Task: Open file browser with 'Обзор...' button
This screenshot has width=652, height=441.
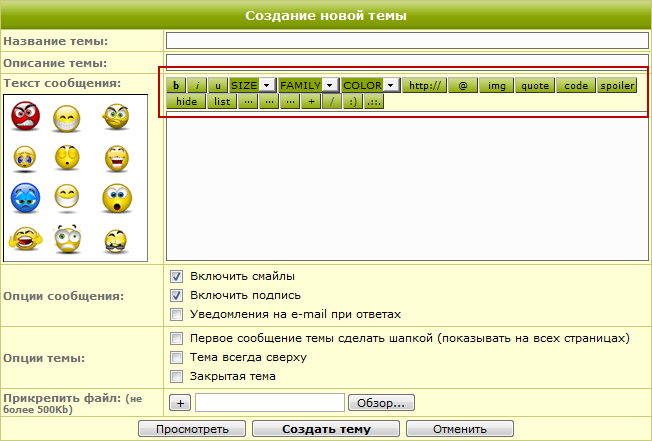Action: (380, 403)
